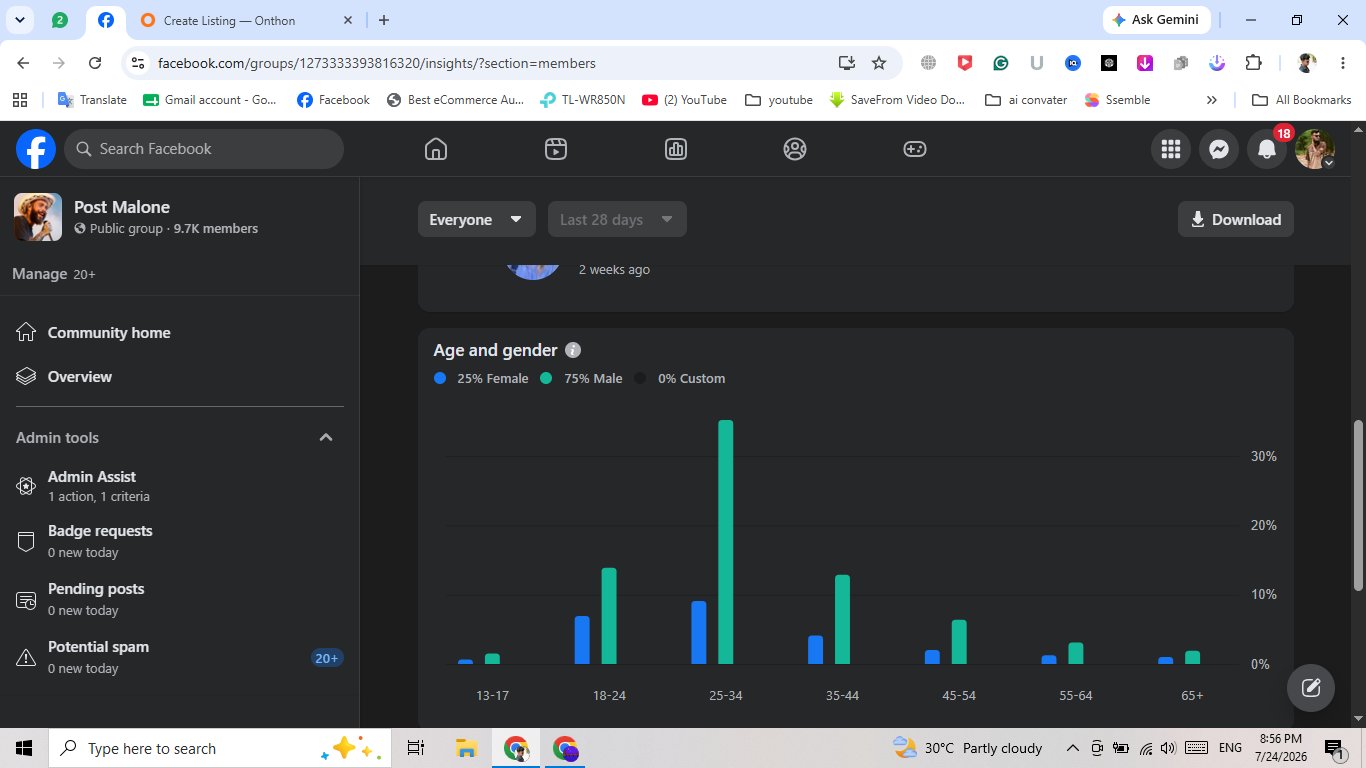Open Facebook notifications bell with 18 badge
Screen dimensions: 1366x768
1267,149
